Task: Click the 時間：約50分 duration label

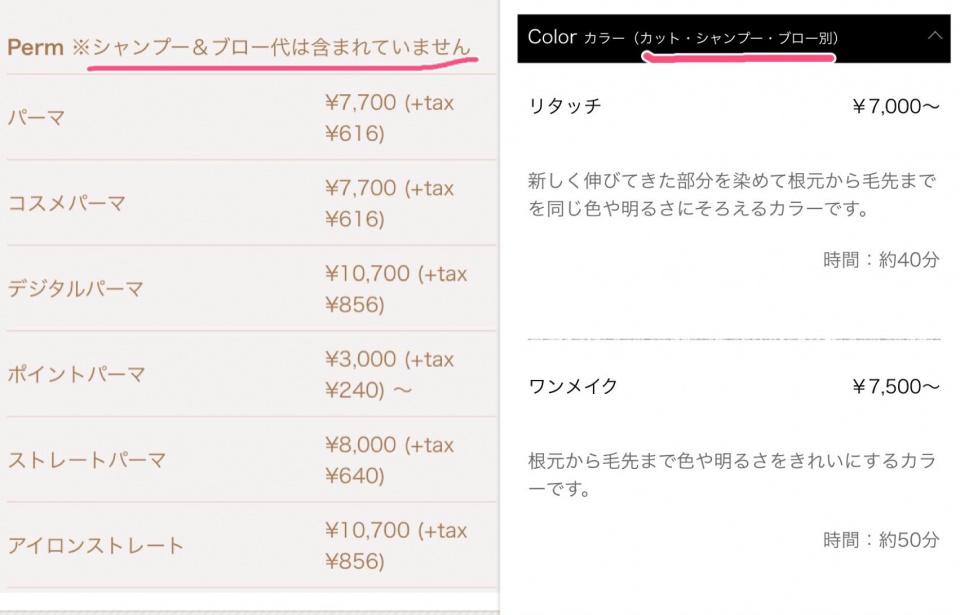Action: [881, 540]
